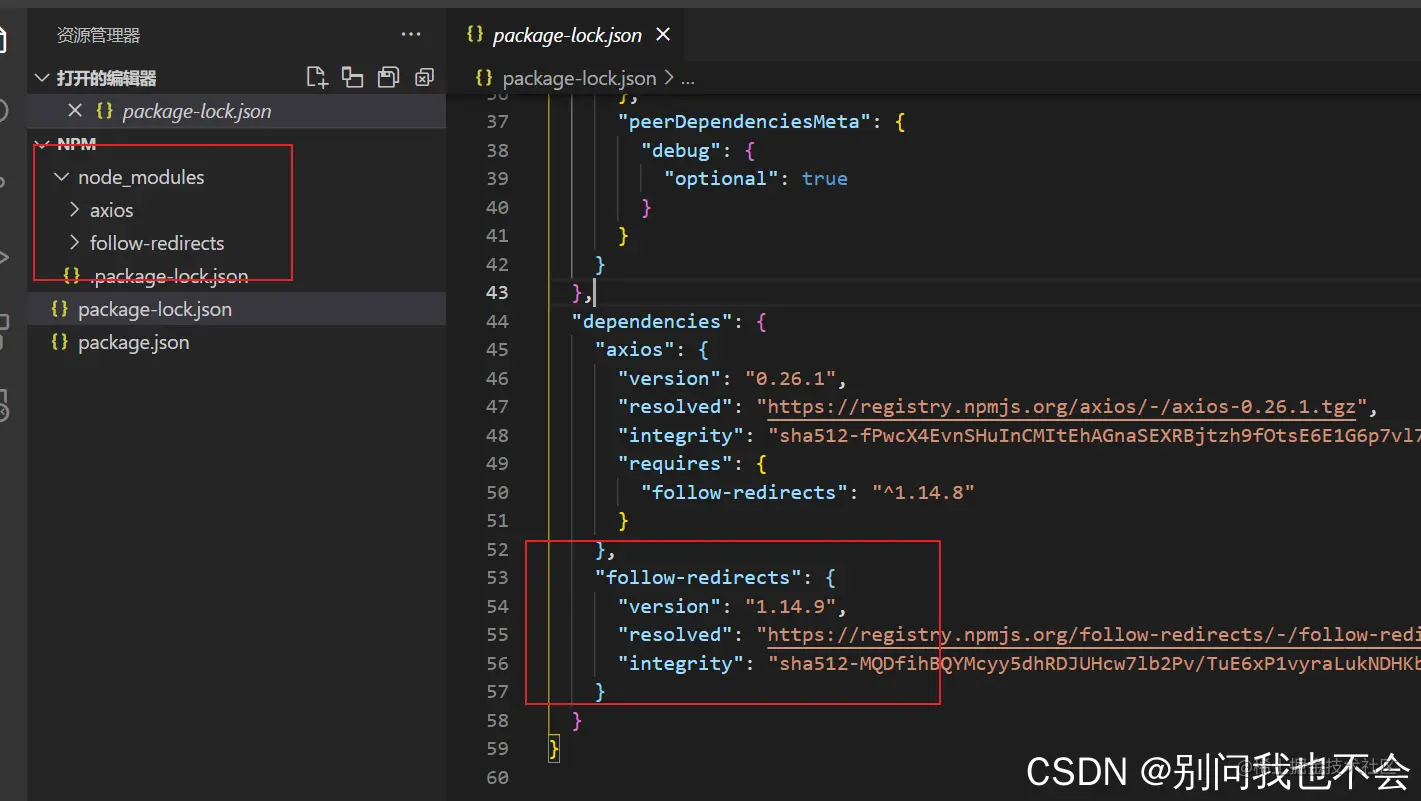Click the sha512-fPwcX4 integrity string on line 48
1421x801 pixels.
click(1094, 436)
